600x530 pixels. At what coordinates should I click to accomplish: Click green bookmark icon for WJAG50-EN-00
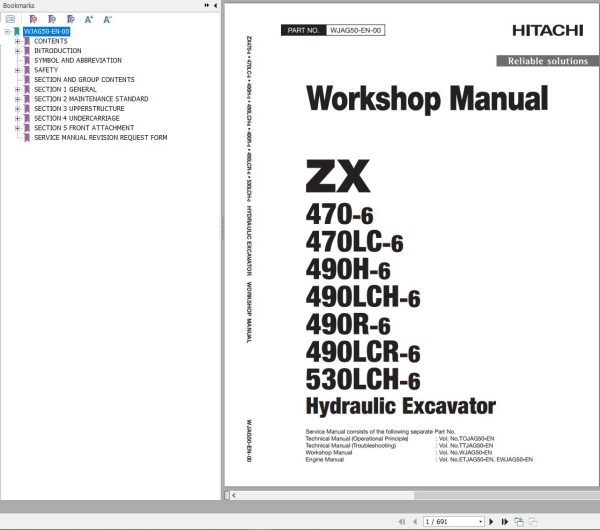click(17, 31)
